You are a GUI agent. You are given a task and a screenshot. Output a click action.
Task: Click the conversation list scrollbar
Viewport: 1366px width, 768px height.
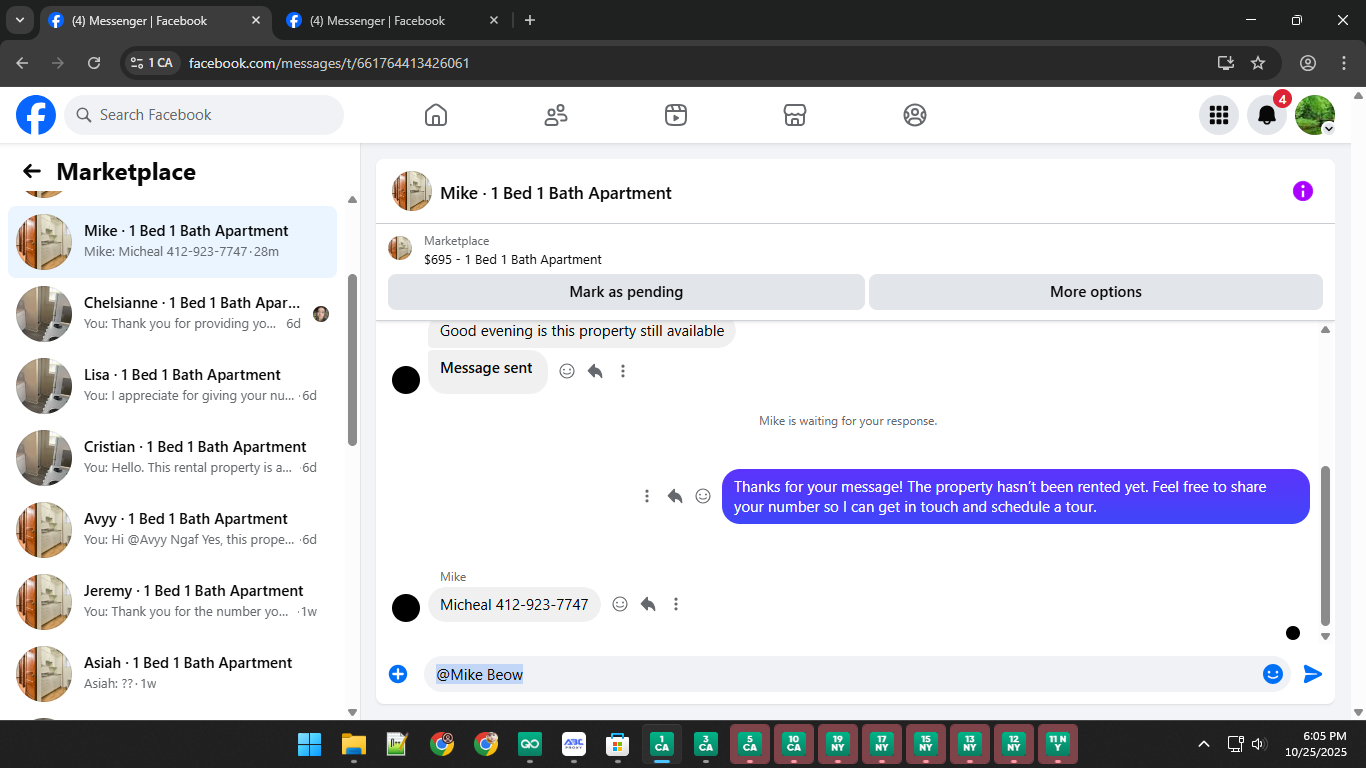[x=352, y=360]
